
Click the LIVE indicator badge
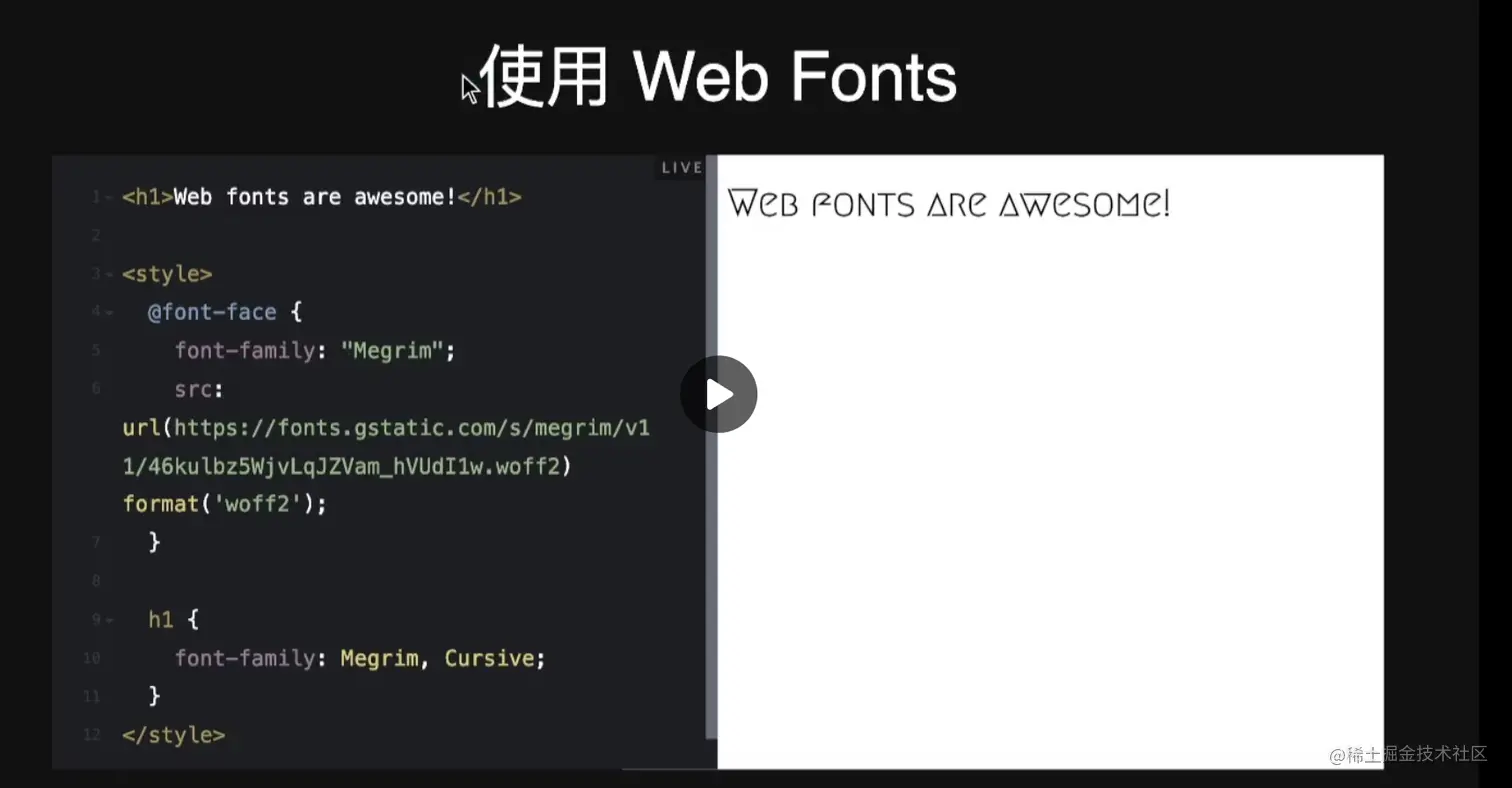click(x=682, y=167)
